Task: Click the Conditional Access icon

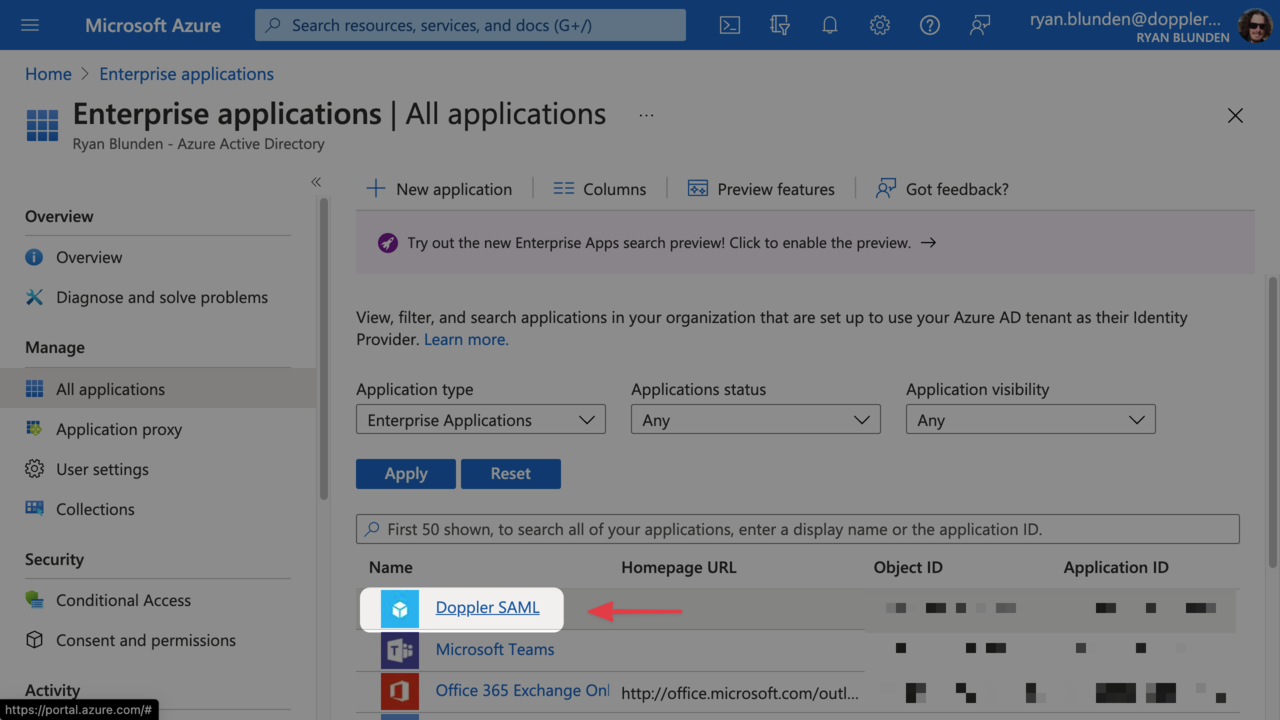Action: 34,600
